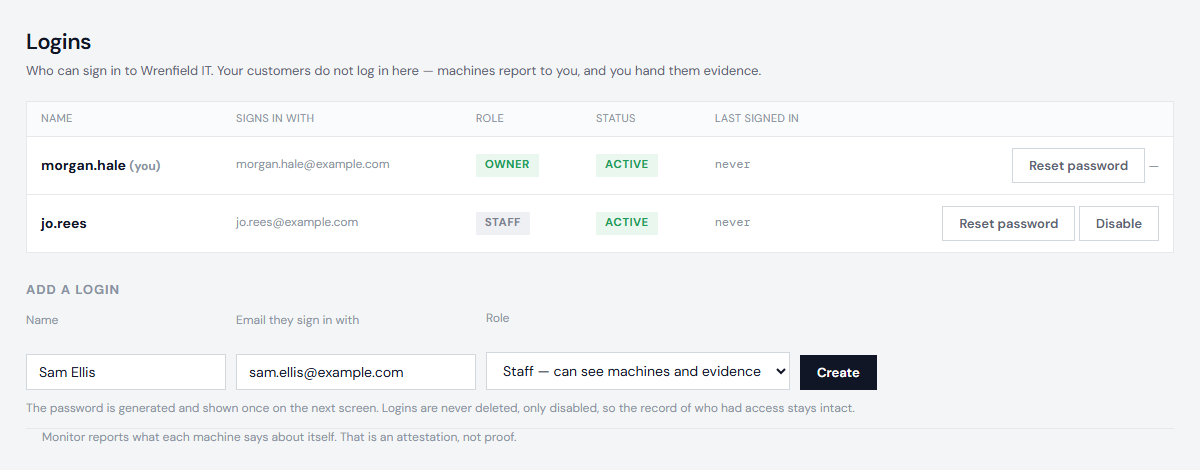Click the Logins heading
1200x470 pixels.
pyautogui.click(x=59, y=42)
